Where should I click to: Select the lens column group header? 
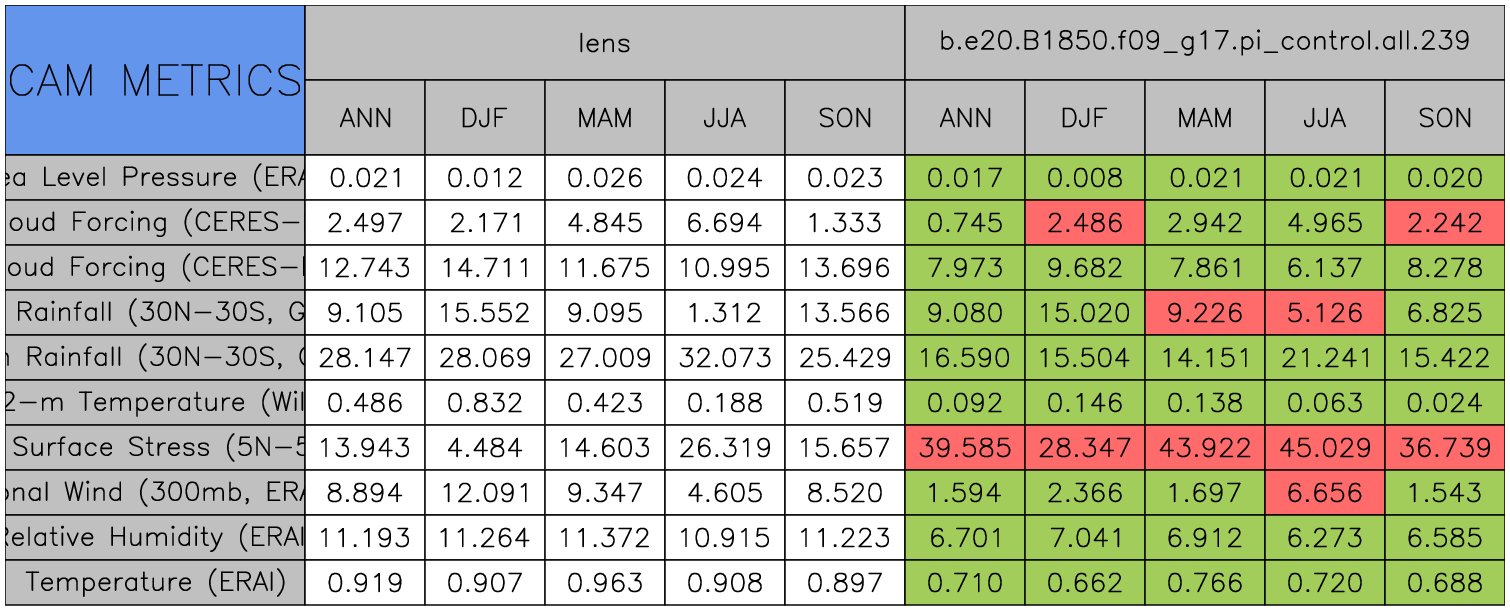(604, 42)
